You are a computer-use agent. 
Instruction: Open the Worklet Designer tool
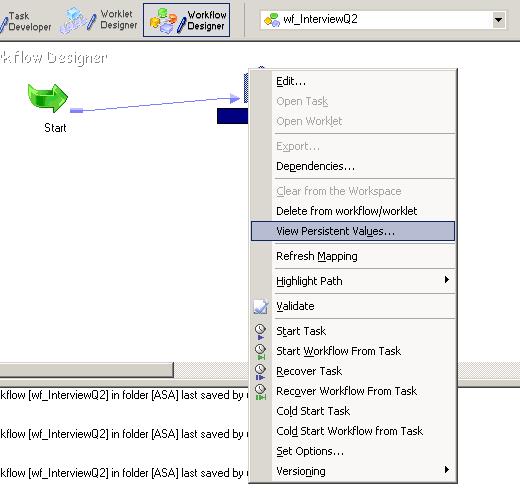coord(99,20)
